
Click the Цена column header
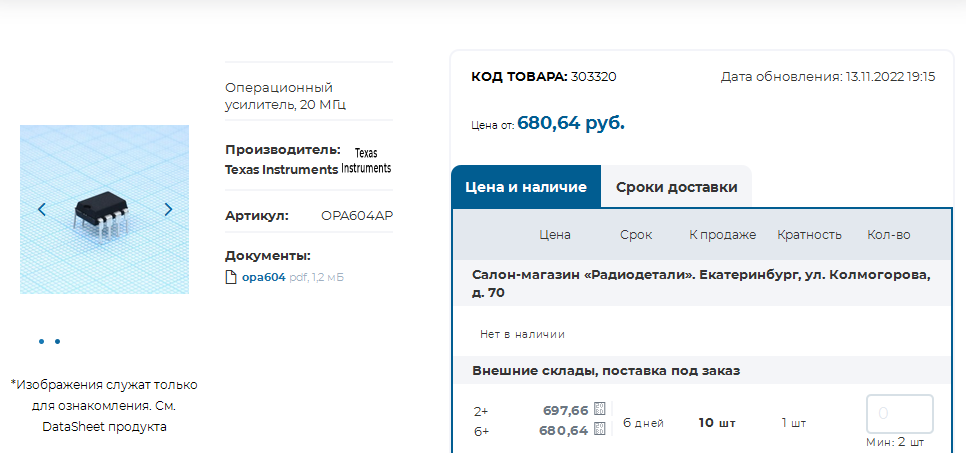click(x=554, y=235)
